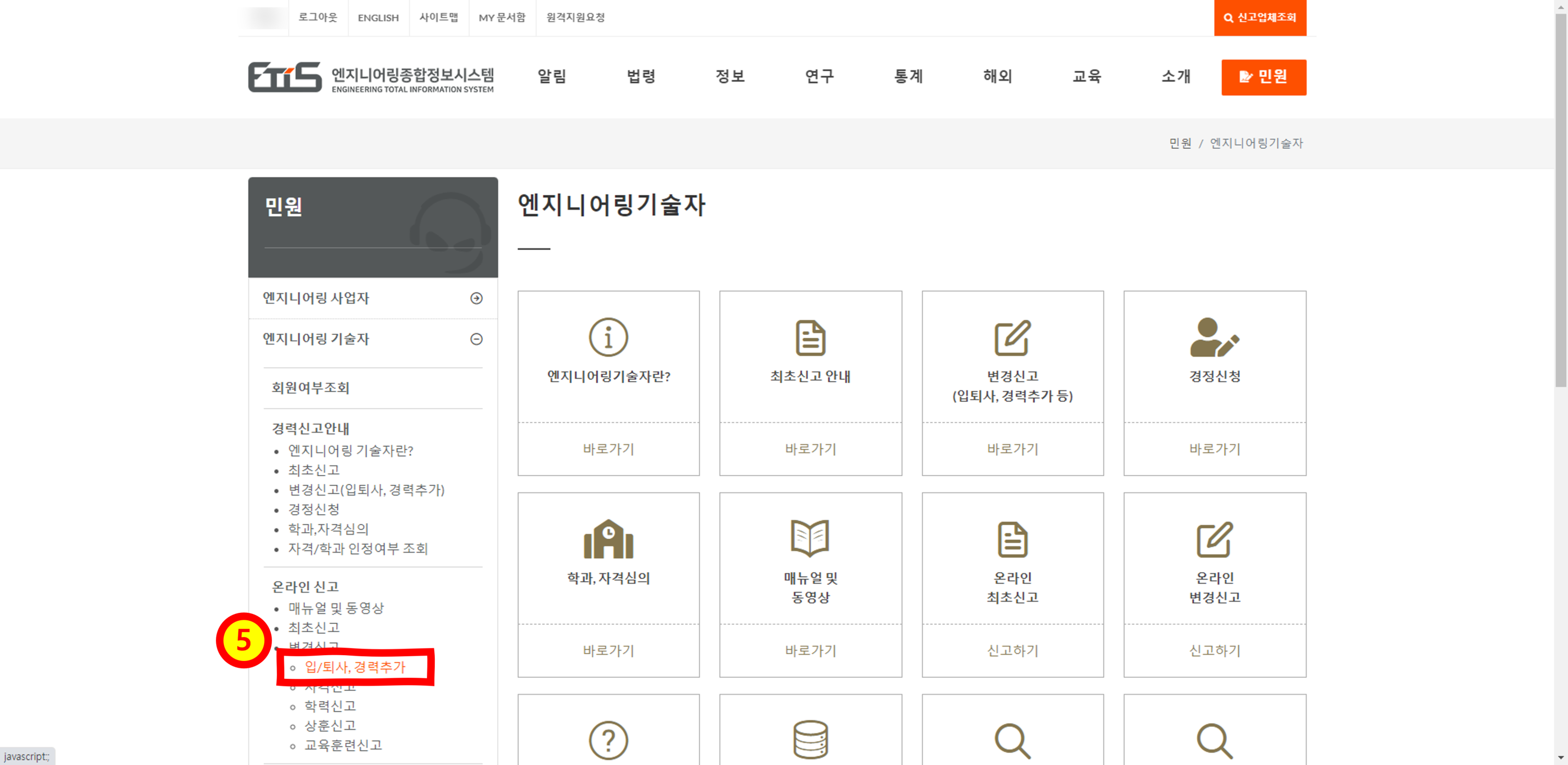
Task: Click the database stack icon card
Action: 810,740
